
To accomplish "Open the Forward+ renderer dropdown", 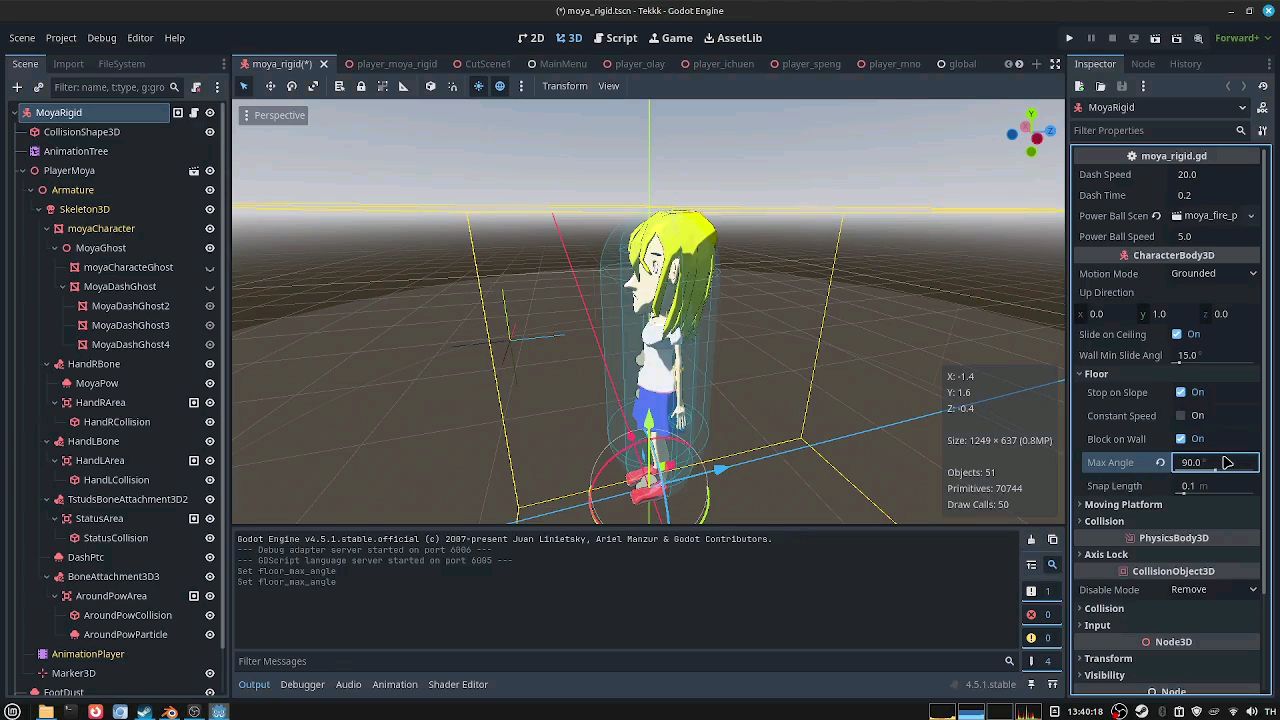I will (1241, 38).
